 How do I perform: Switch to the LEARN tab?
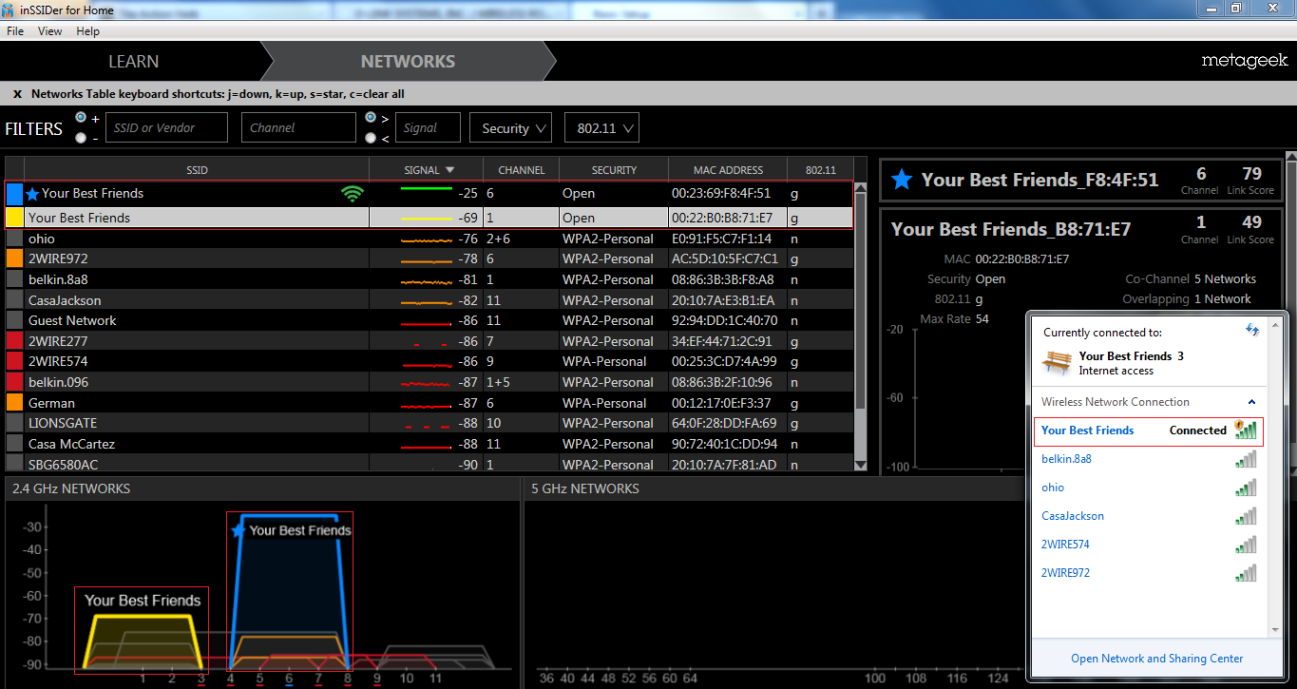(x=133, y=61)
